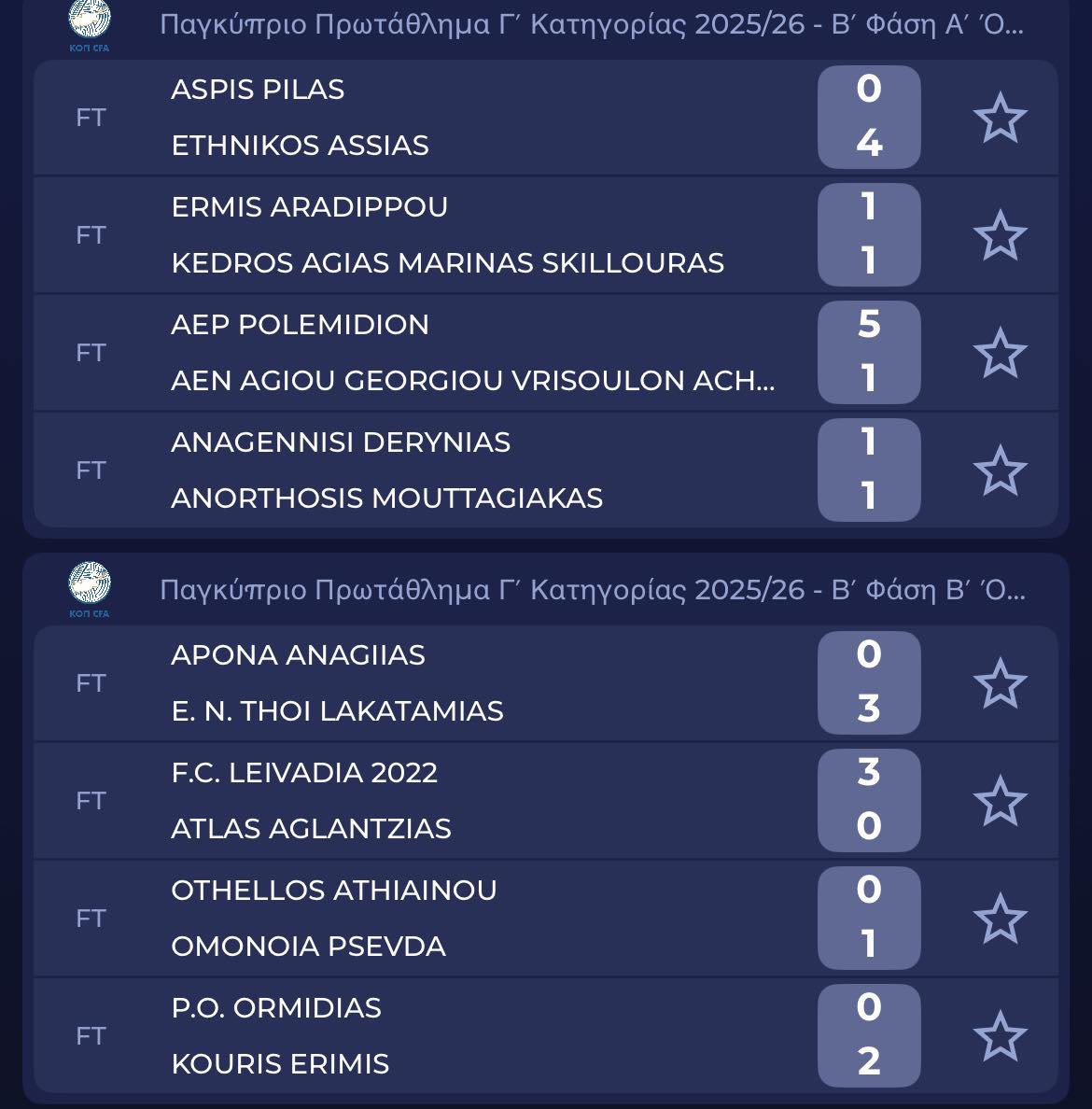Star the P.O. Ormidias vs Kouris Erimis match
The image size is (1092, 1109).
click(1000, 1036)
